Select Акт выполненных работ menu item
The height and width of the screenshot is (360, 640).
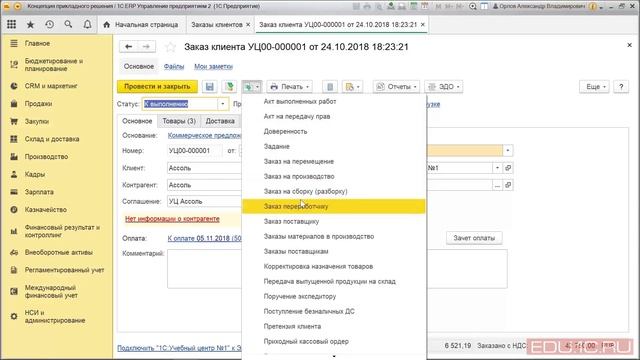334,101
